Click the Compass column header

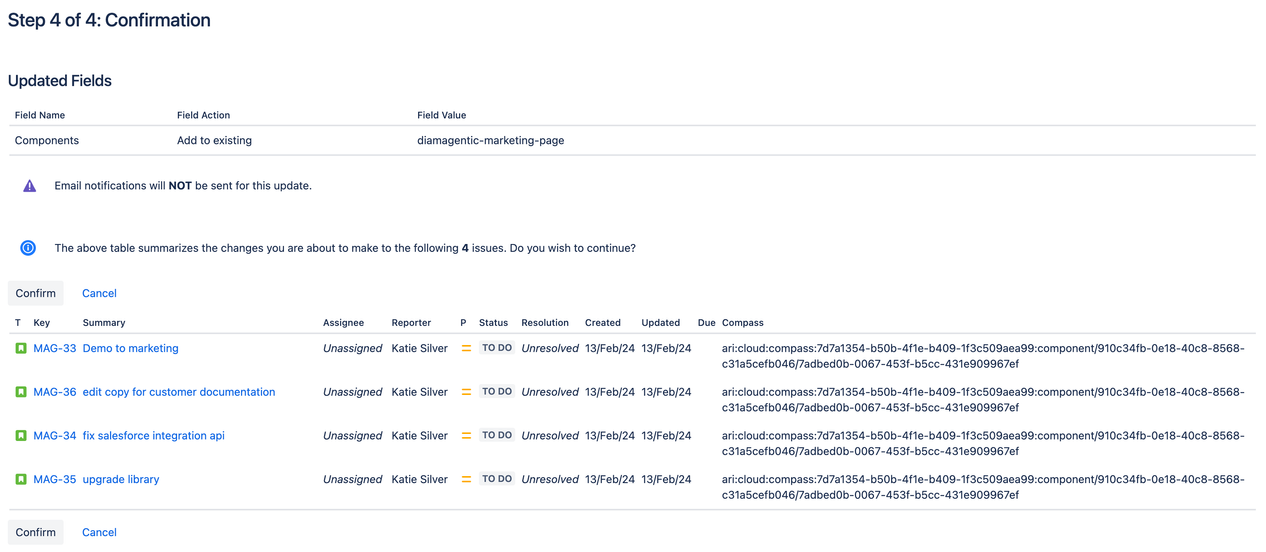tap(743, 323)
